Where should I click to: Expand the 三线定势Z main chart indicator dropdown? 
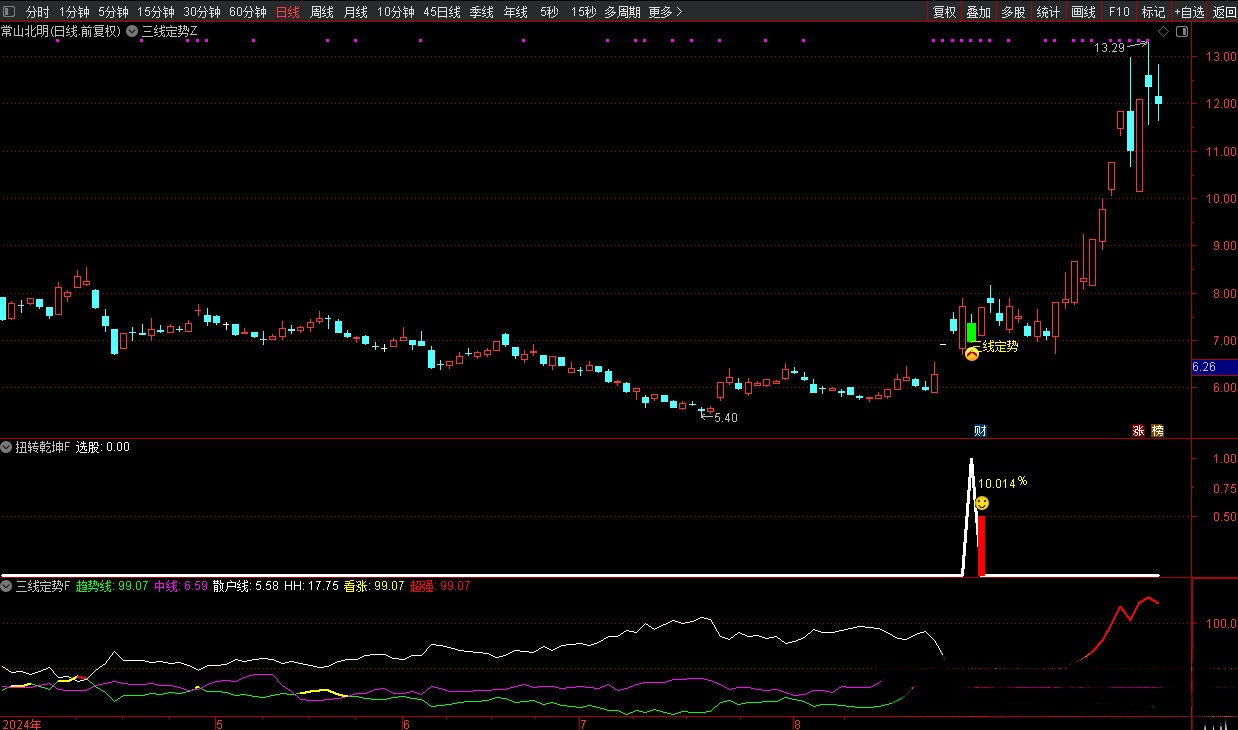(132, 31)
